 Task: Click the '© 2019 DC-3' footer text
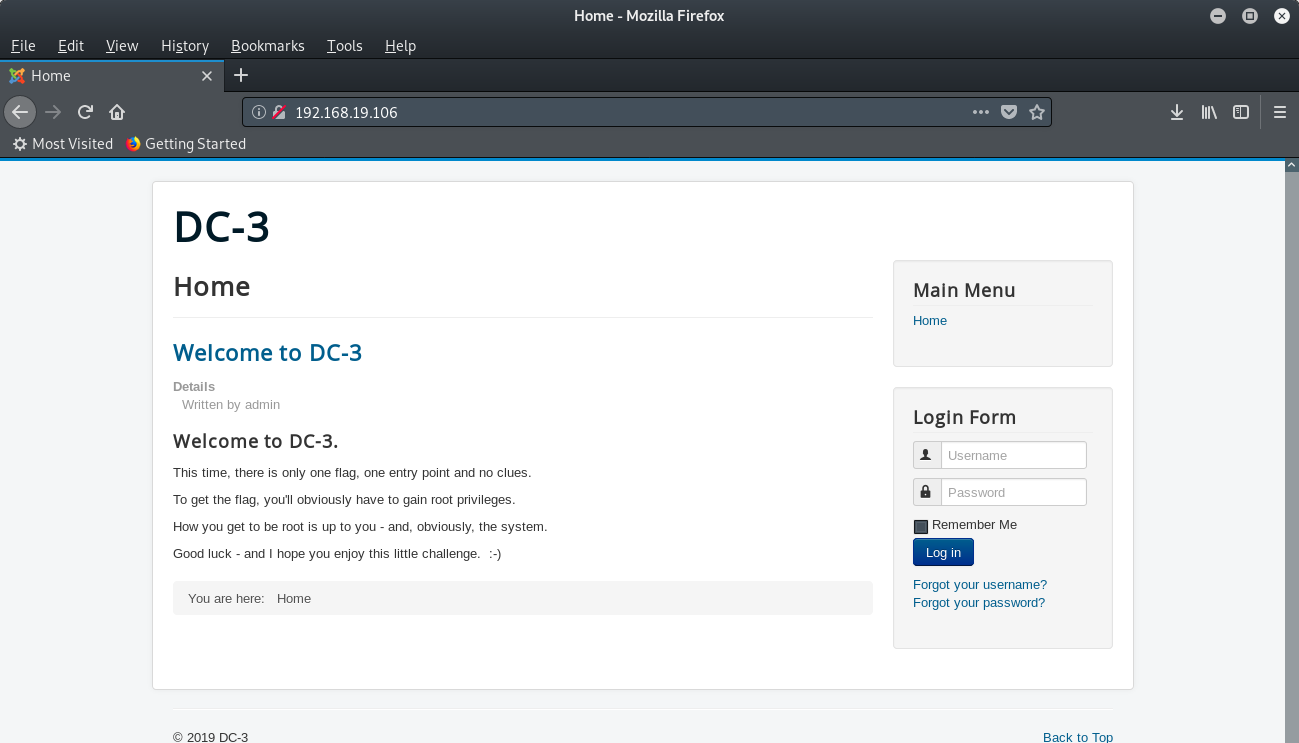click(x=211, y=737)
